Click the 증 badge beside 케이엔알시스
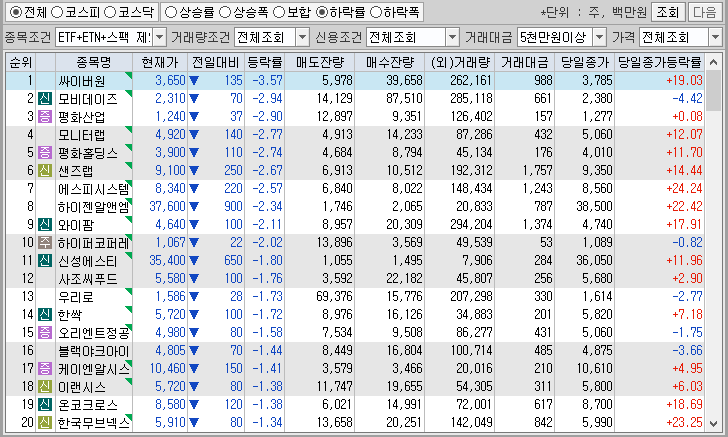 [x=45, y=368]
